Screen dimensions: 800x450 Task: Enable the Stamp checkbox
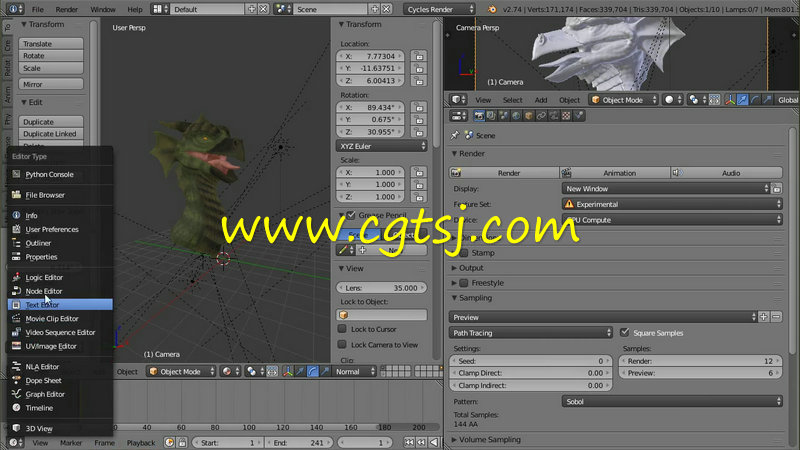click(x=464, y=253)
